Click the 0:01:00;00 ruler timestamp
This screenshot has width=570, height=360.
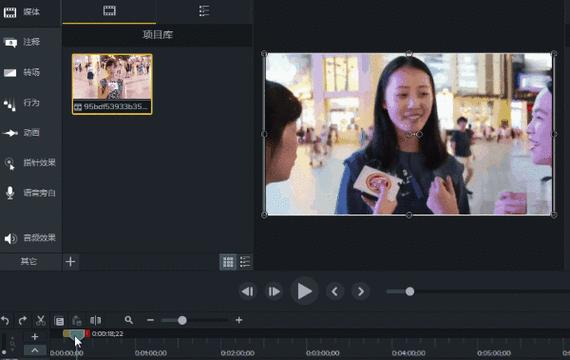[x=150, y=353]
